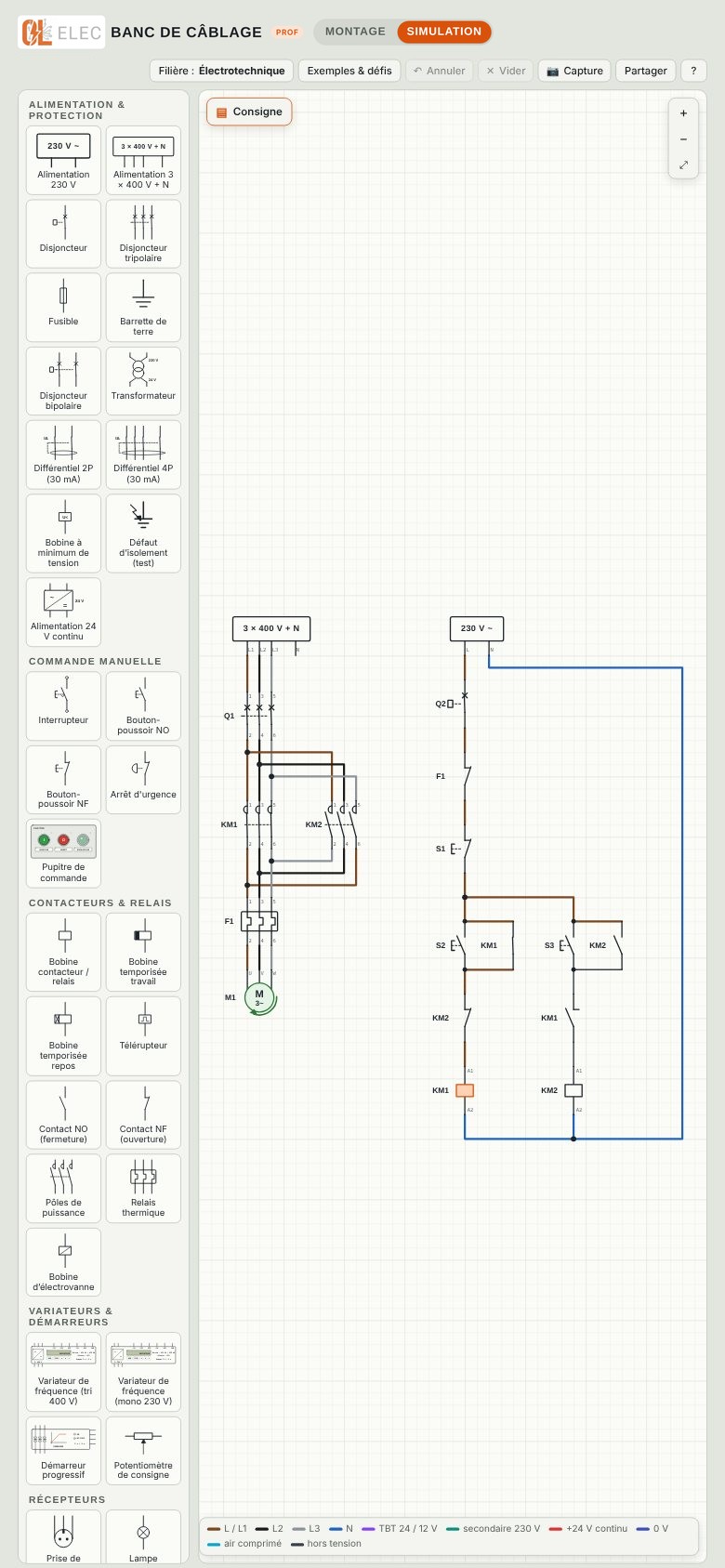Add a Contact NF (ouverture)
The image size is (725, 1568).
[143, 1114]
